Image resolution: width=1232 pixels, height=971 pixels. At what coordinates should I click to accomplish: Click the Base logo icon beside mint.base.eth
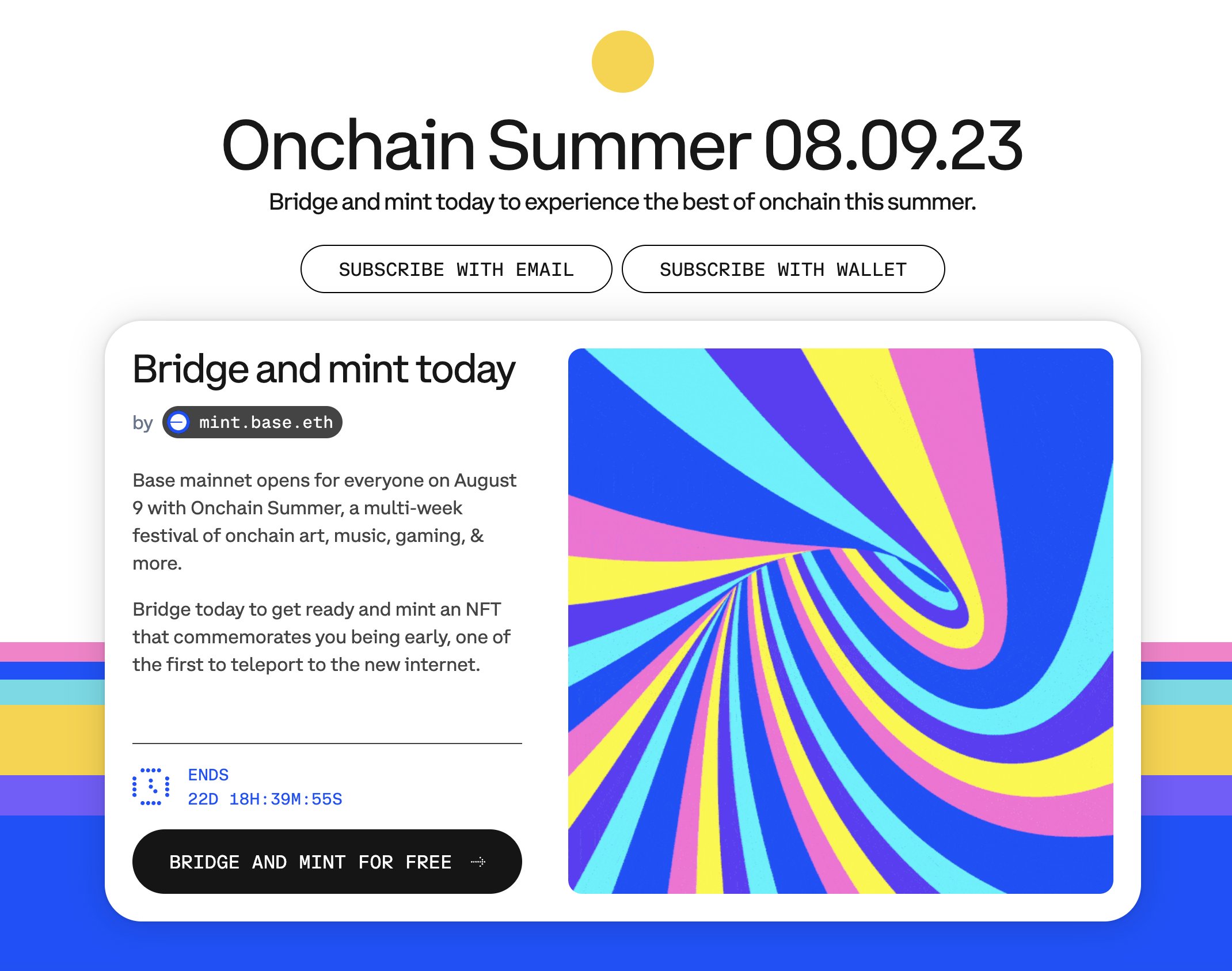tap(178, 422)
